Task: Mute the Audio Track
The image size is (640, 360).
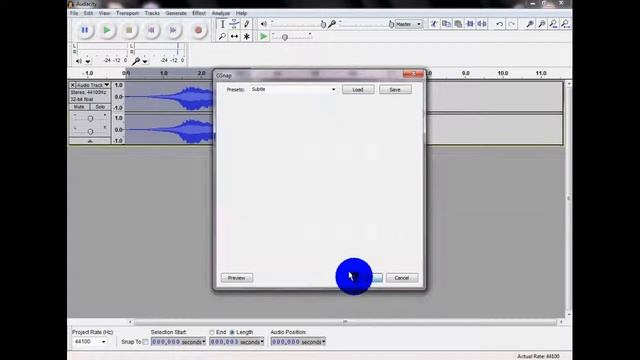Action: (x=79, y=107)
